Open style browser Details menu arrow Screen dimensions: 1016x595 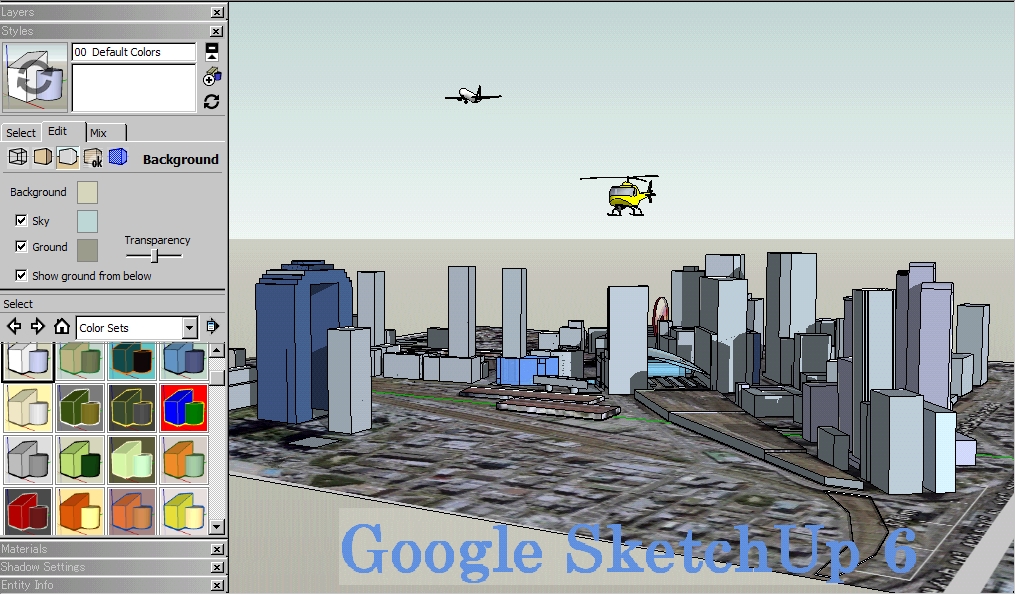tap(213, 327)
